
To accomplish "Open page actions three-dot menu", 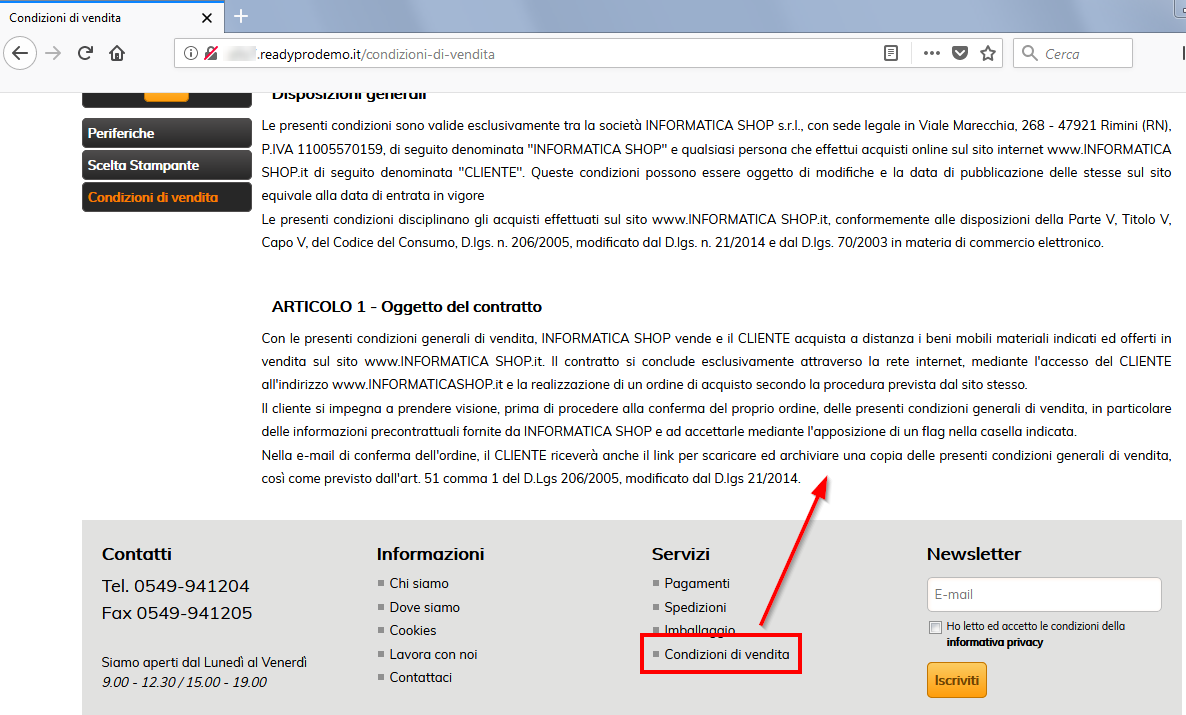I will coord(932,53).
